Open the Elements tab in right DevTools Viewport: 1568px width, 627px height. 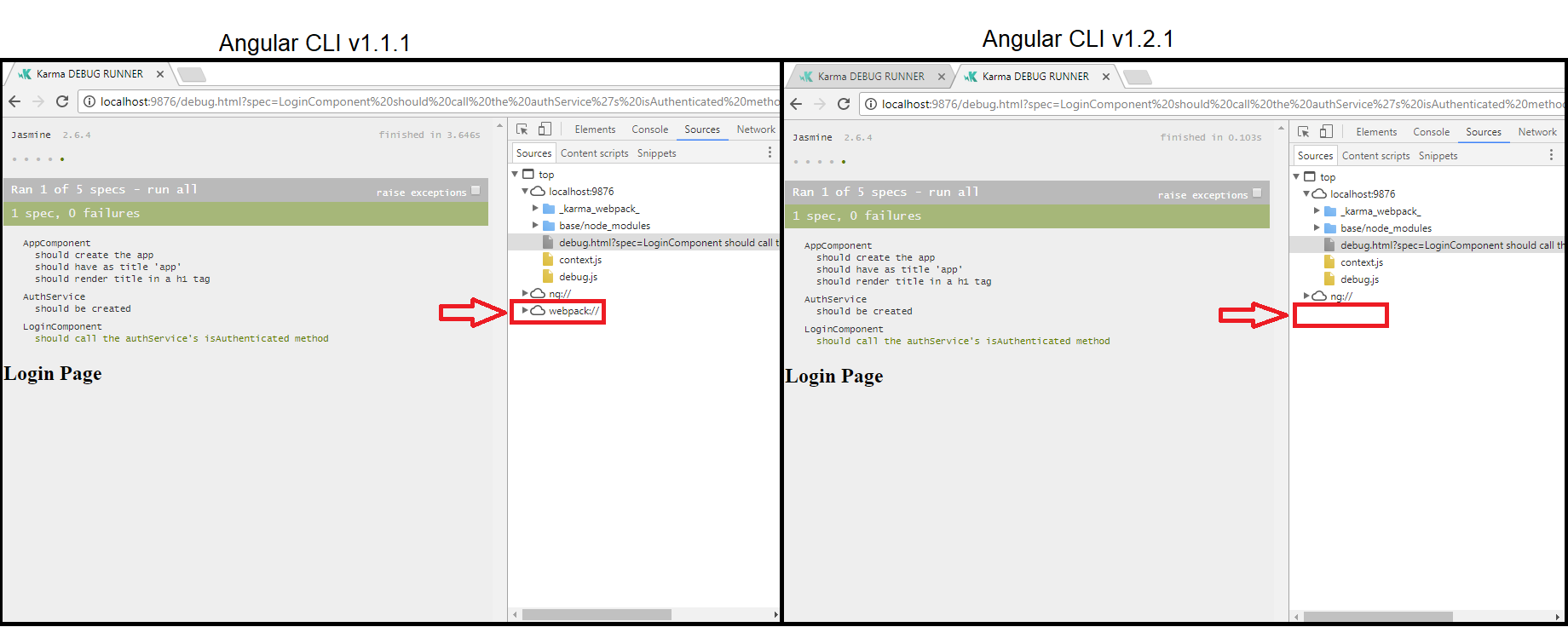click(1376, 132)
